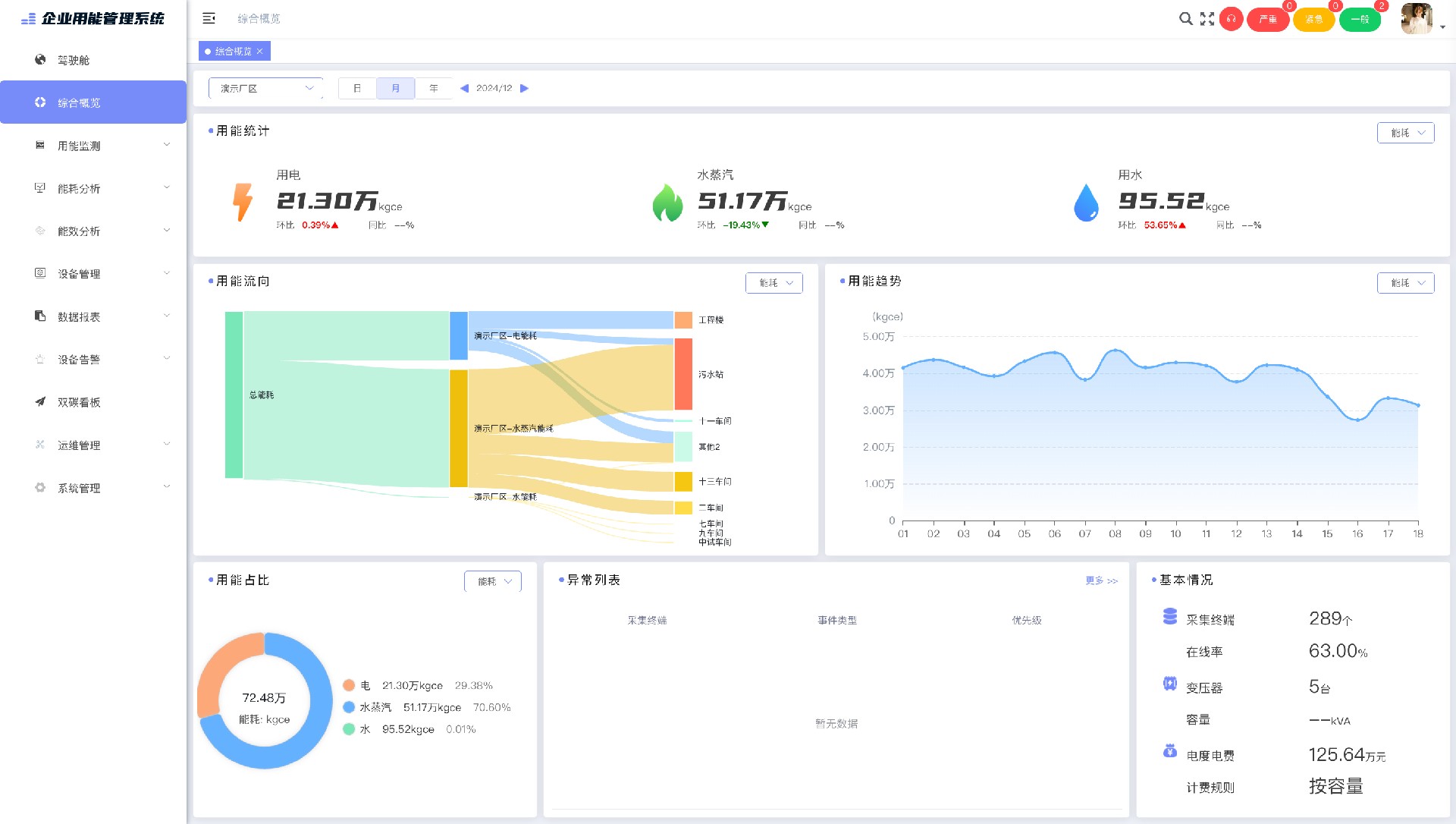Open the 驾驶舱 menu item
The width and height of the screenshot is (1456, 824).
coord(74,60)
